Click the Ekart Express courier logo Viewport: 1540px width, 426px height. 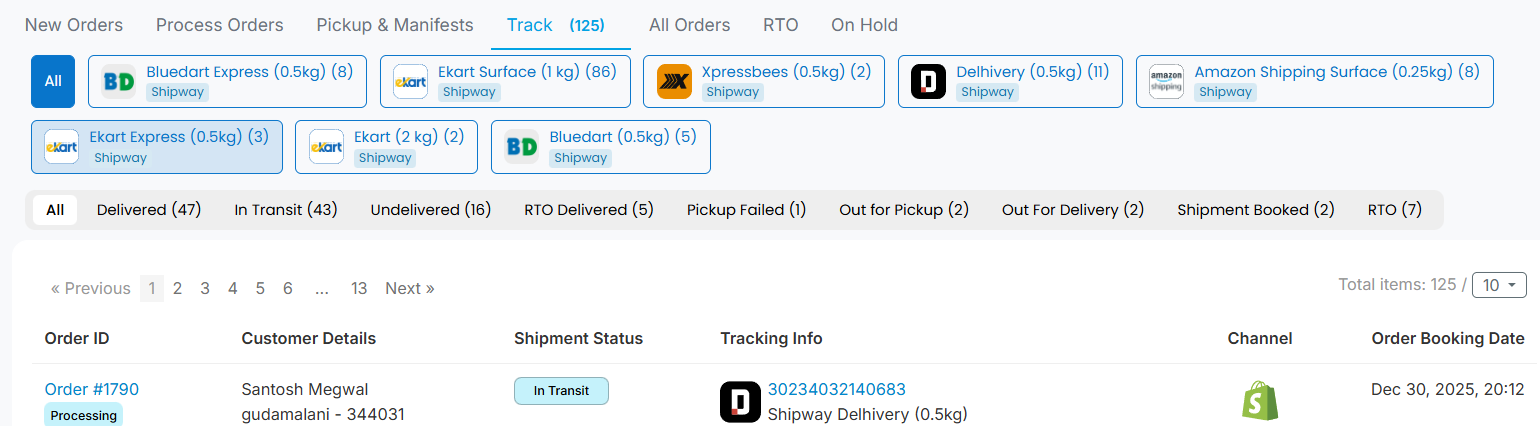click(62, 147)
